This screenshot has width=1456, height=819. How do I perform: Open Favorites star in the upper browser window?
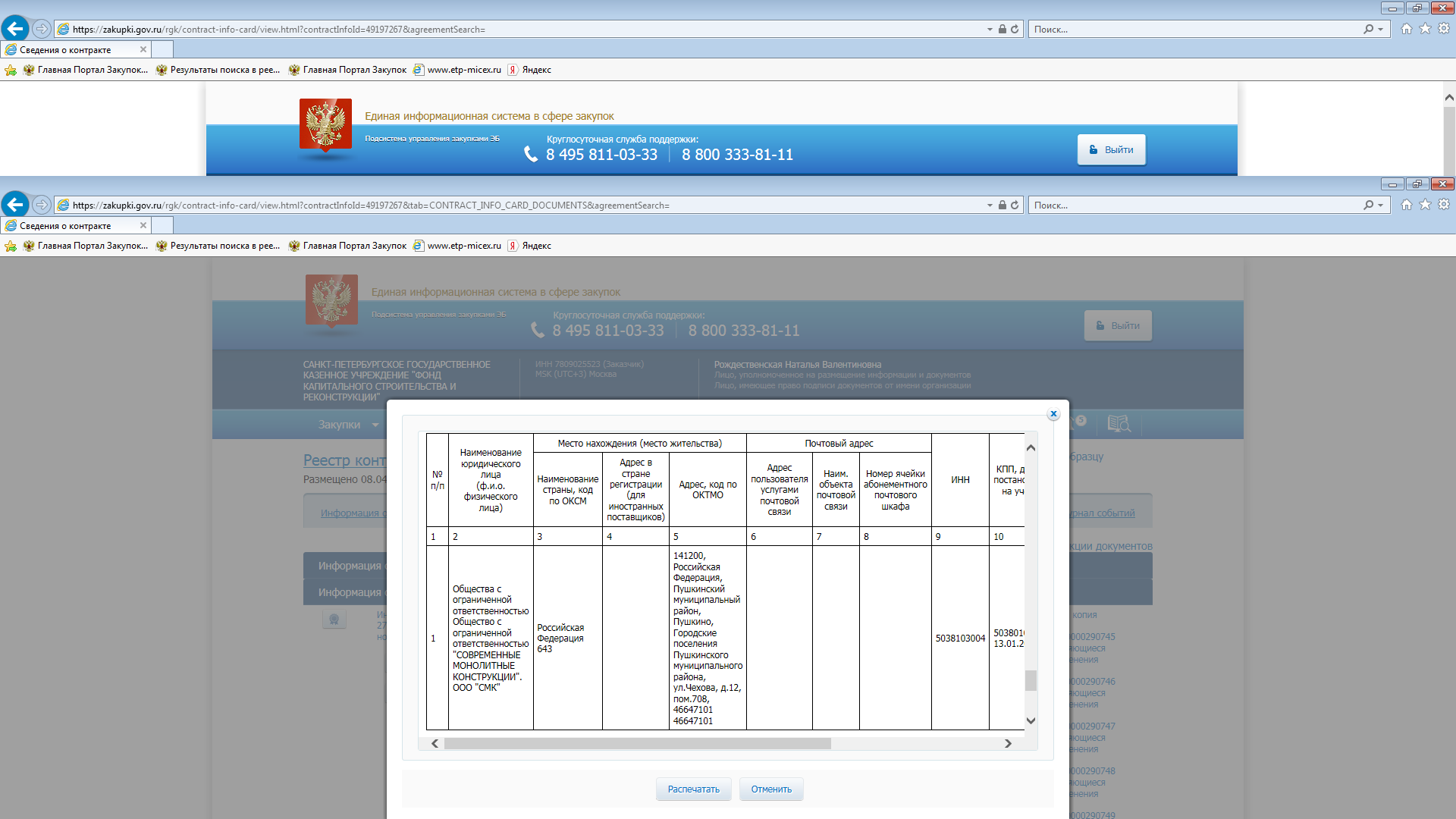pos(1426,29)
